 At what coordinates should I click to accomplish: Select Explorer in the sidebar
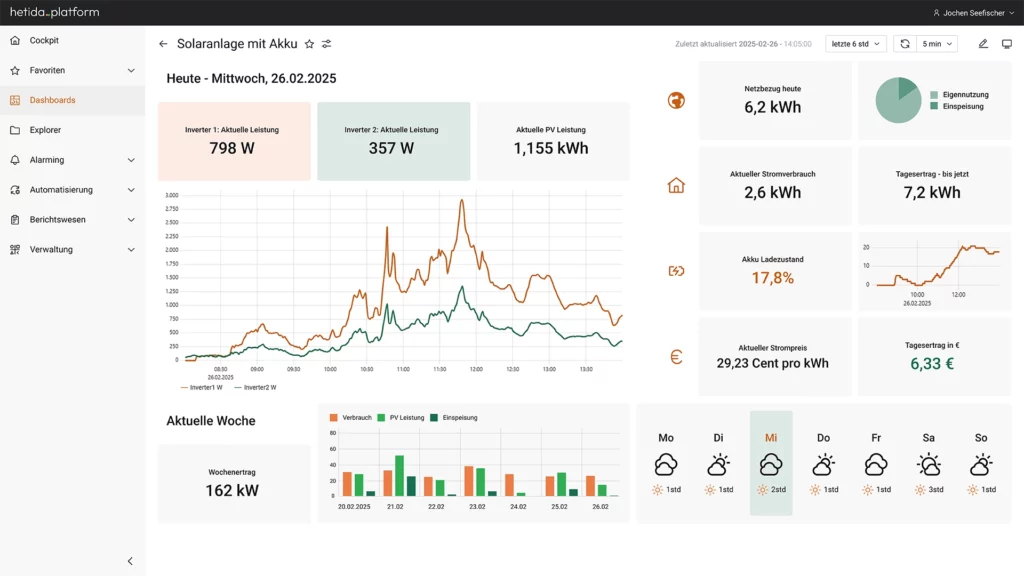click(72, 130)
